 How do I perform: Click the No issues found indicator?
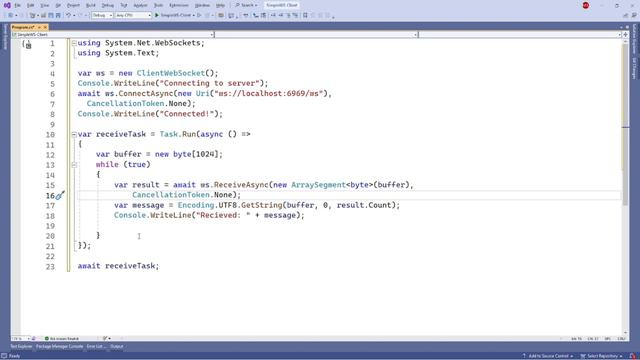[62, 338]
